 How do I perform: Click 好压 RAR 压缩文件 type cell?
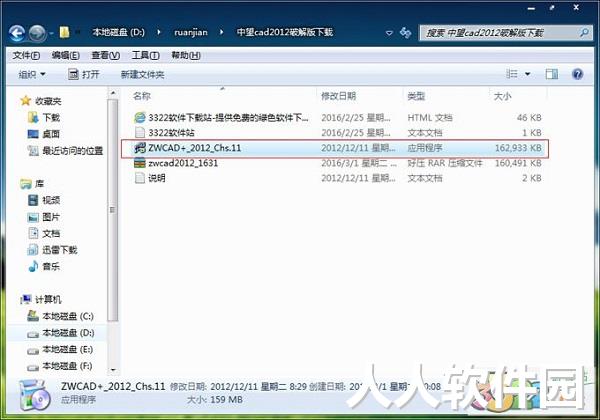[445, 163]
